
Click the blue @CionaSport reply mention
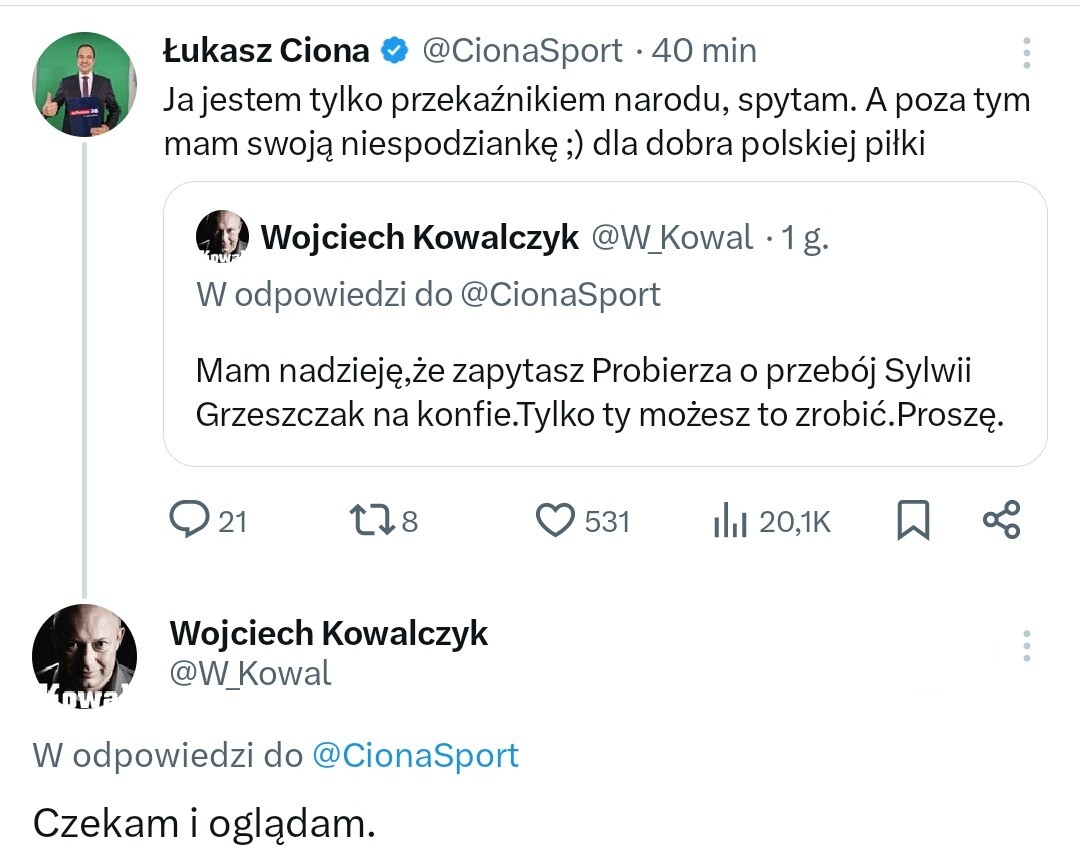(x=416, y=755)
